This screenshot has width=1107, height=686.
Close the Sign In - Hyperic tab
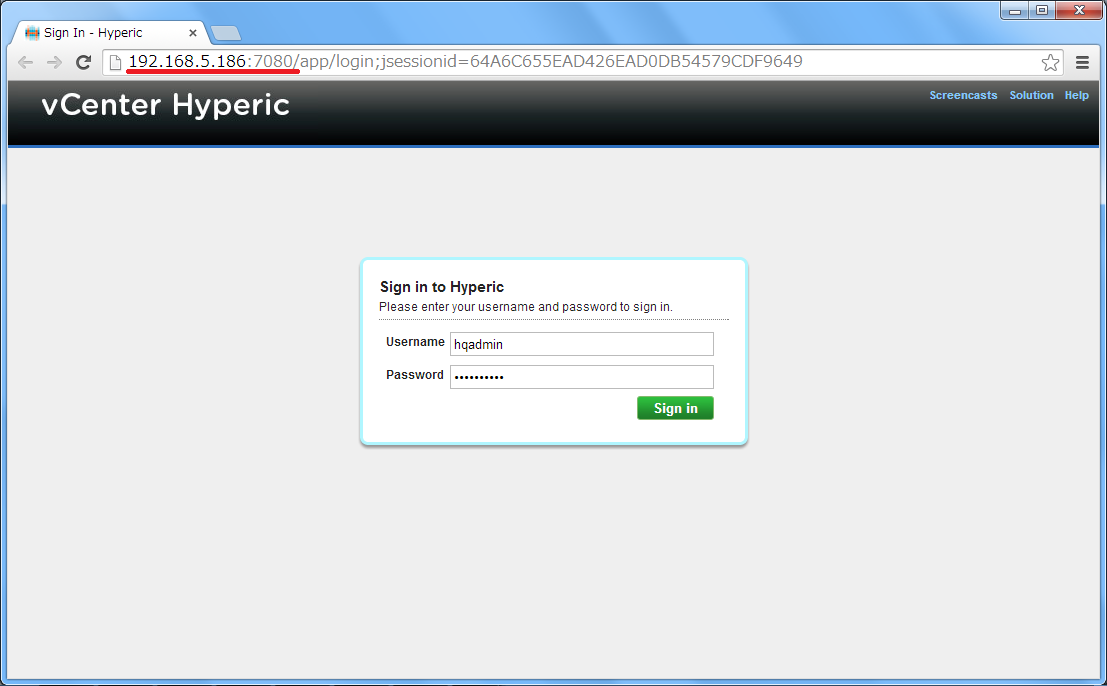(x=193, y=33)
